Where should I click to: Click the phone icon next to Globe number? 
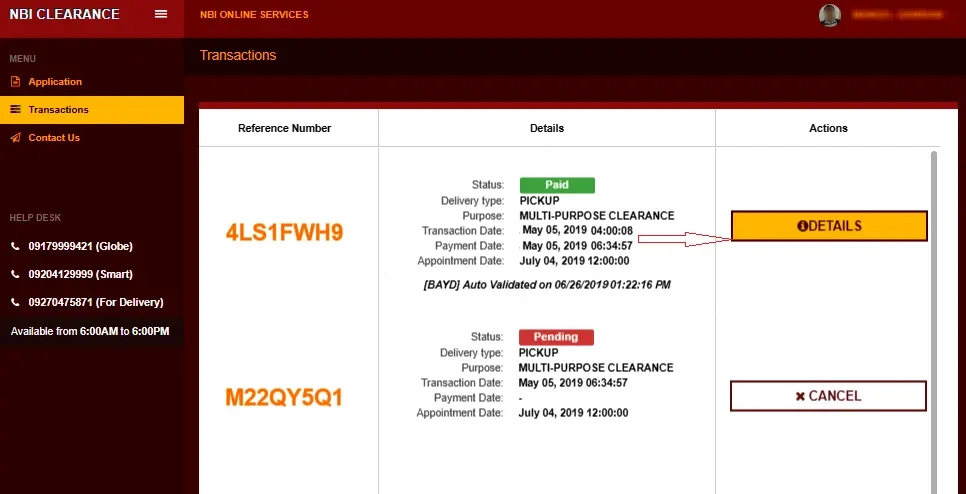point(15,246)
